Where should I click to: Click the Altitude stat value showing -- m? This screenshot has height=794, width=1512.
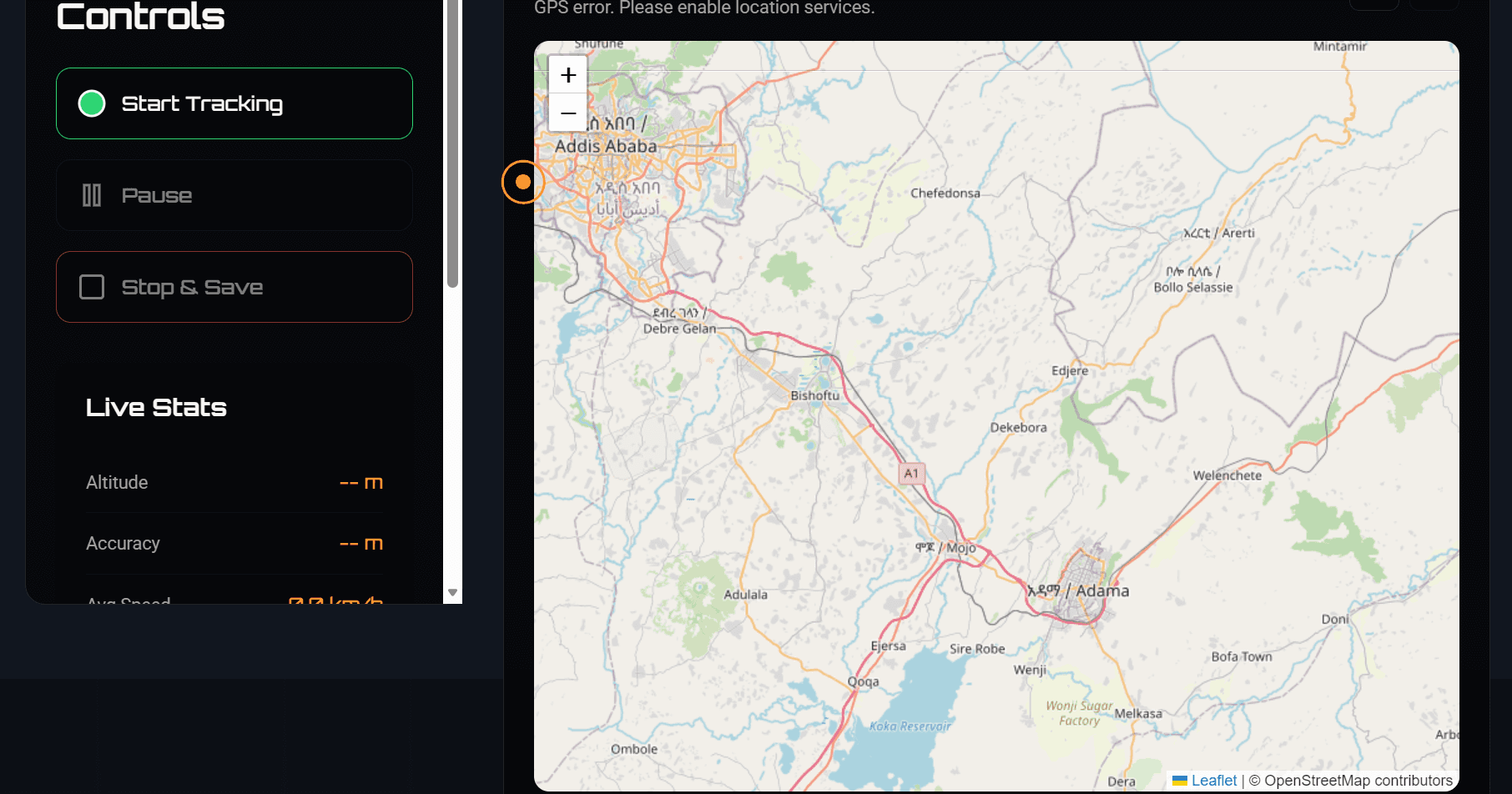(x=360, y=482)
